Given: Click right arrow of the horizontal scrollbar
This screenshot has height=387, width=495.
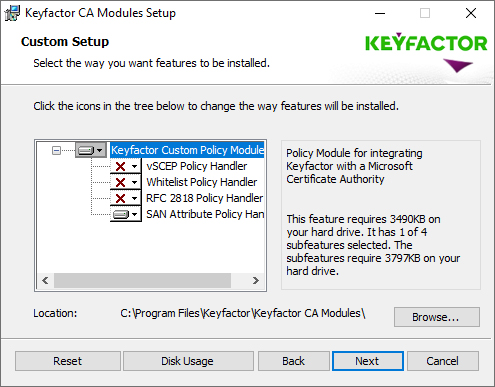Looking at the screenshot, I should (255, 281).
